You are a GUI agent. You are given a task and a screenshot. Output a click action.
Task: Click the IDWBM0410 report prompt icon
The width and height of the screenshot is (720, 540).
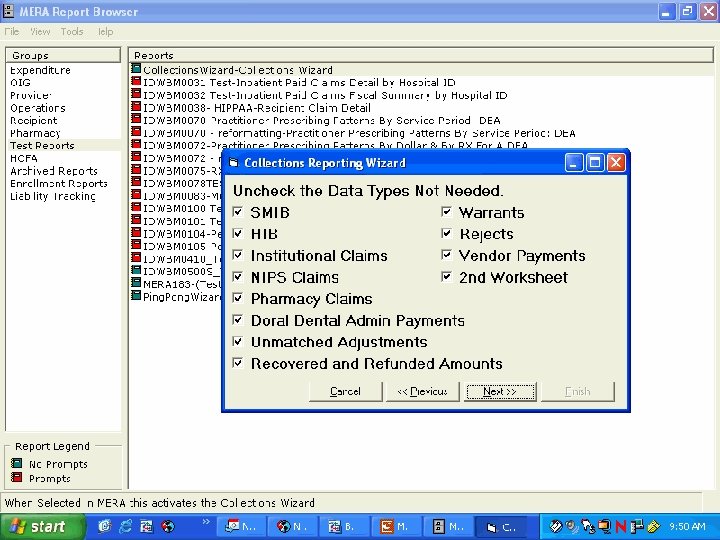pos(136,258)
